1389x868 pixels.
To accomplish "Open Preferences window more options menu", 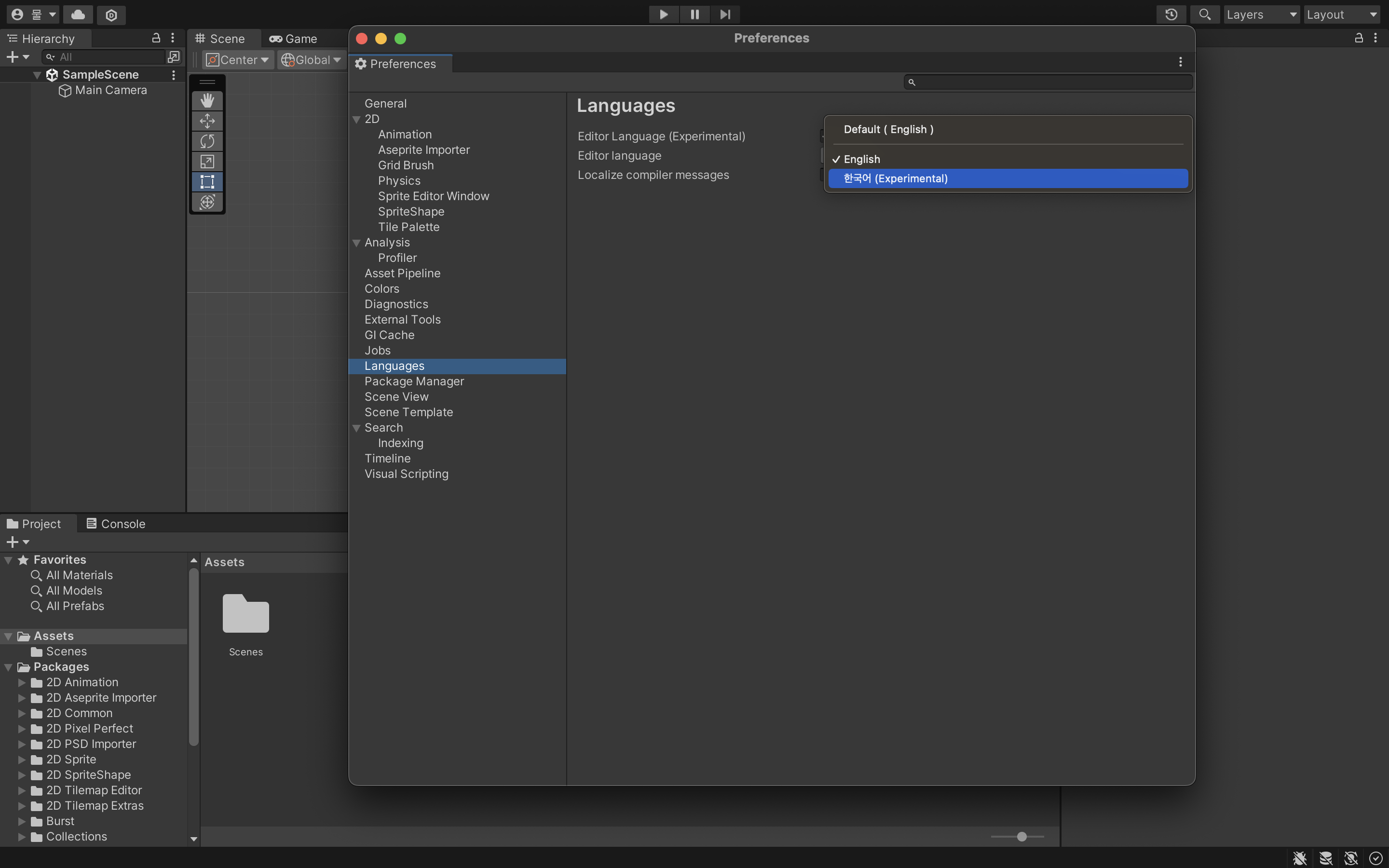I will (1180, 62).
